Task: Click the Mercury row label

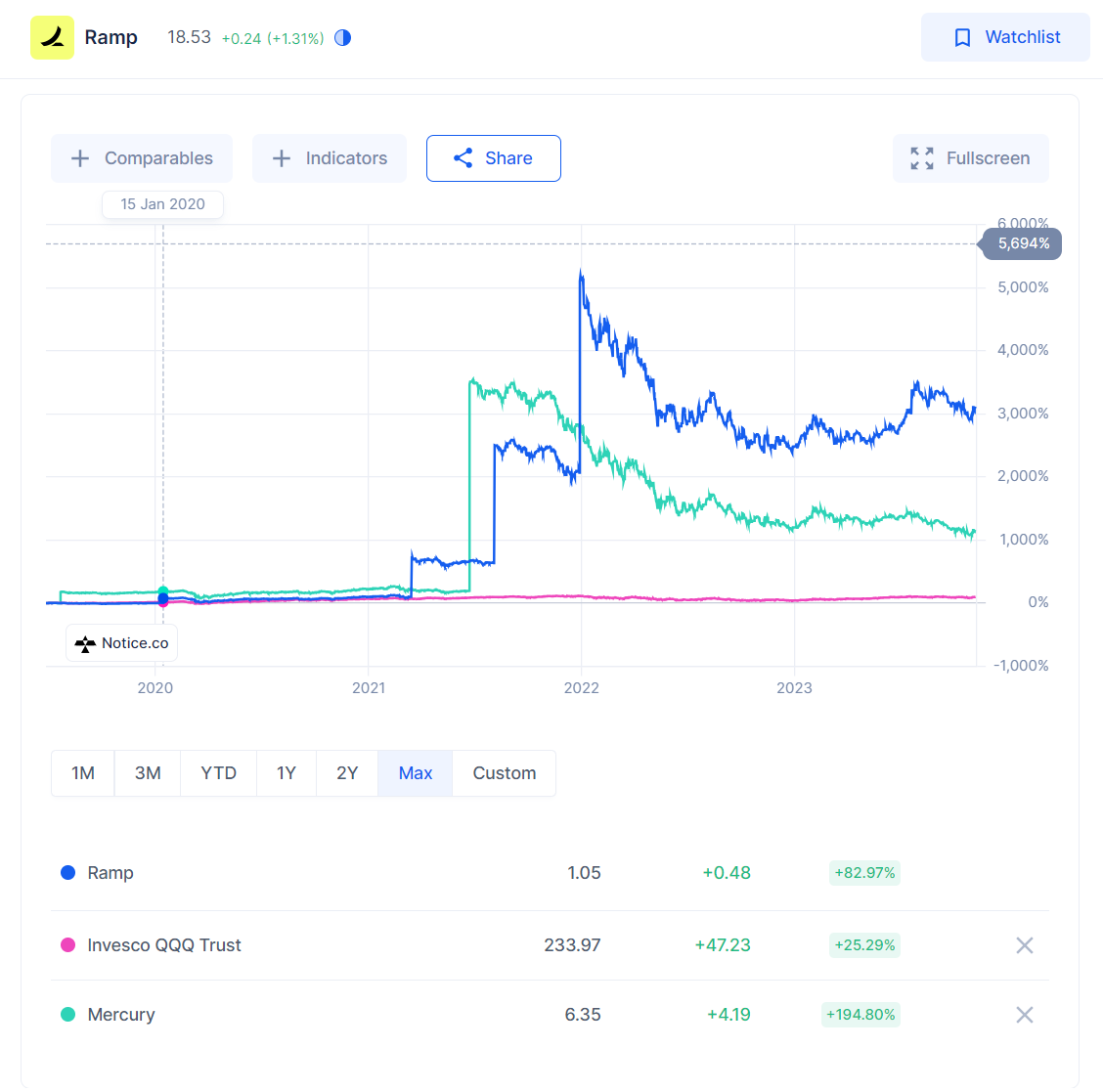Action: pos(121,1015)
